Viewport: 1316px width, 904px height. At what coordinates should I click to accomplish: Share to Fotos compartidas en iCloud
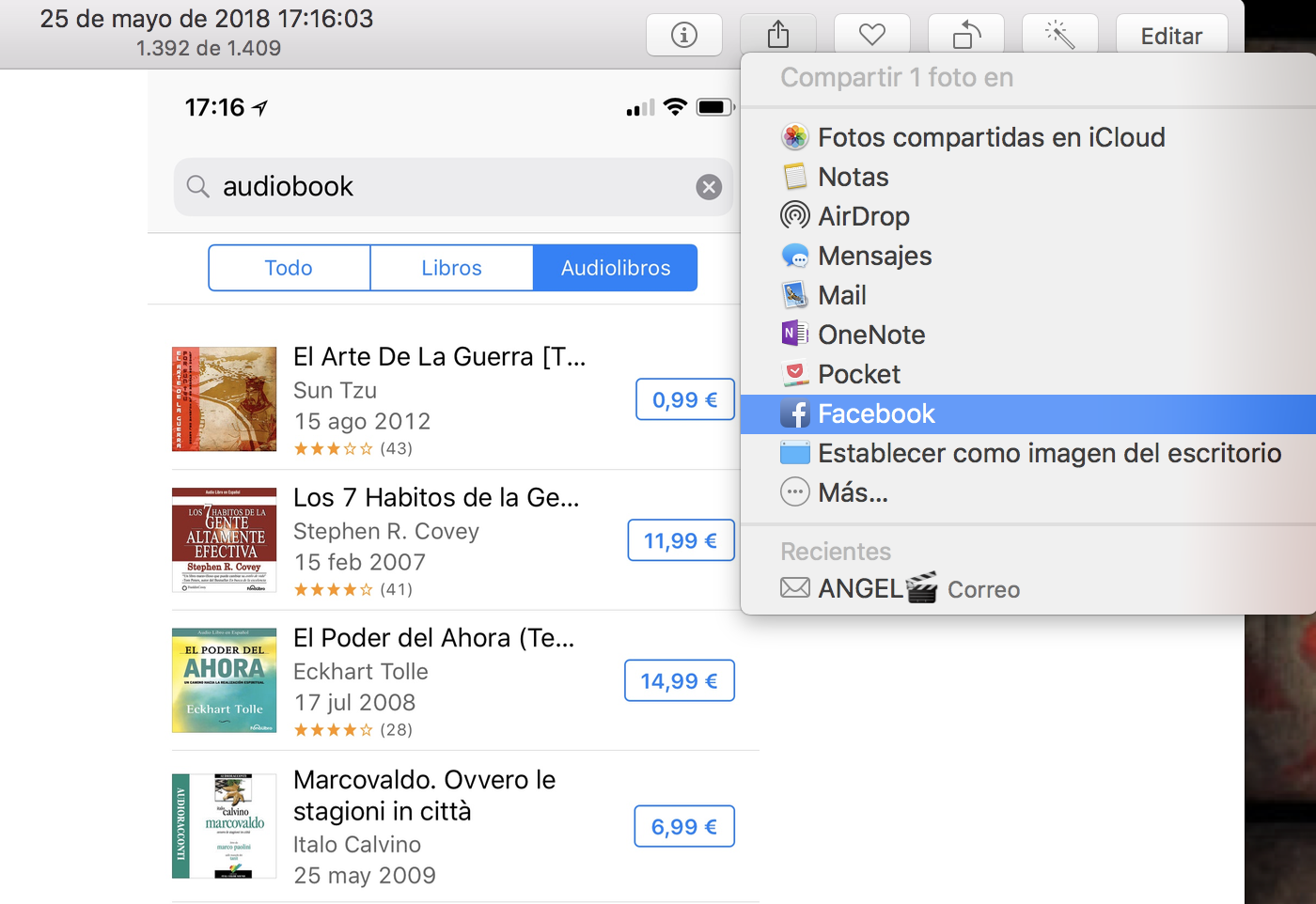[x=1028, y=137]
